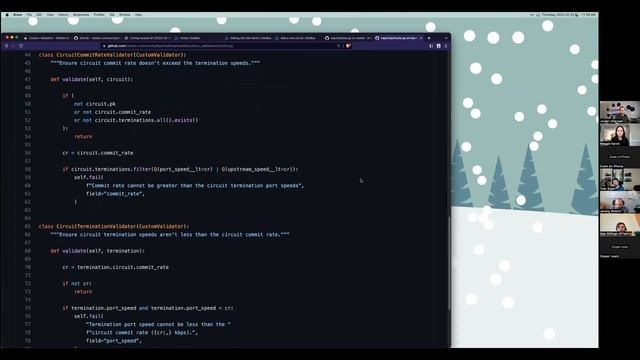Toggle the browser sidebar panel icon

point(431,46)
